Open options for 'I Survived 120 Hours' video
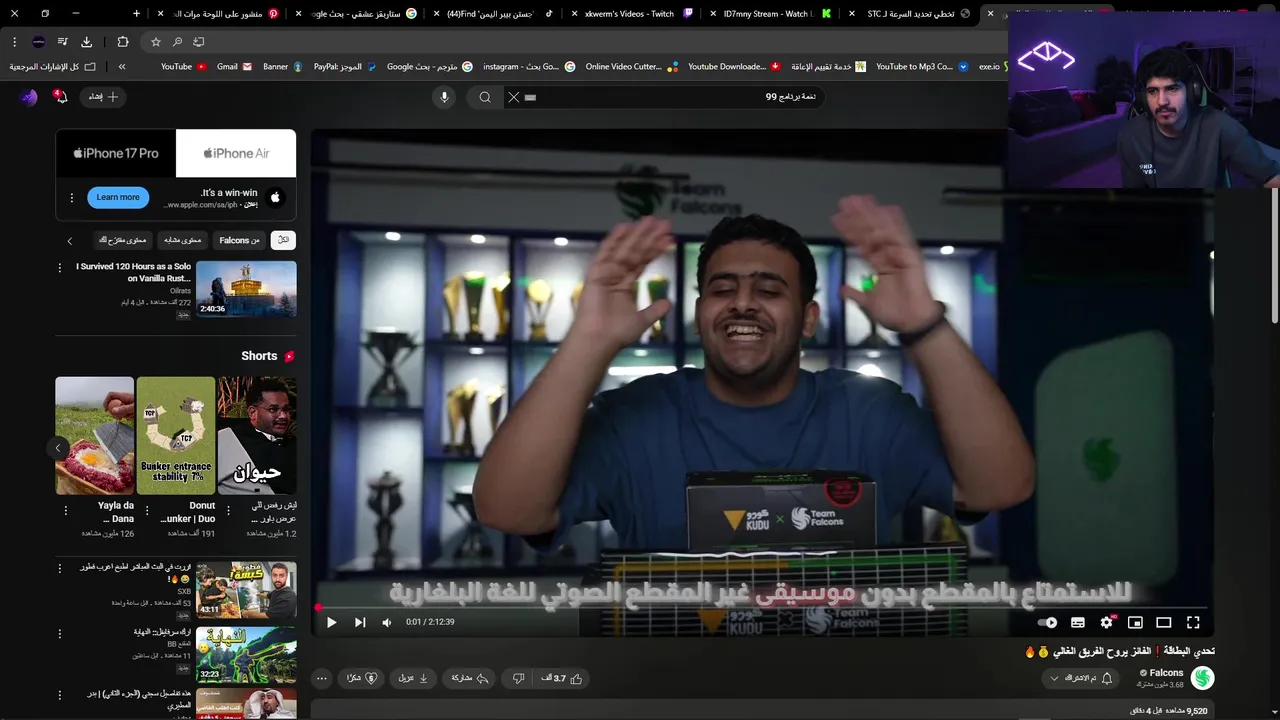Image resolution: width=1280 pixels, height=720 pixels. pyautogui.click(x=60, y=268)
